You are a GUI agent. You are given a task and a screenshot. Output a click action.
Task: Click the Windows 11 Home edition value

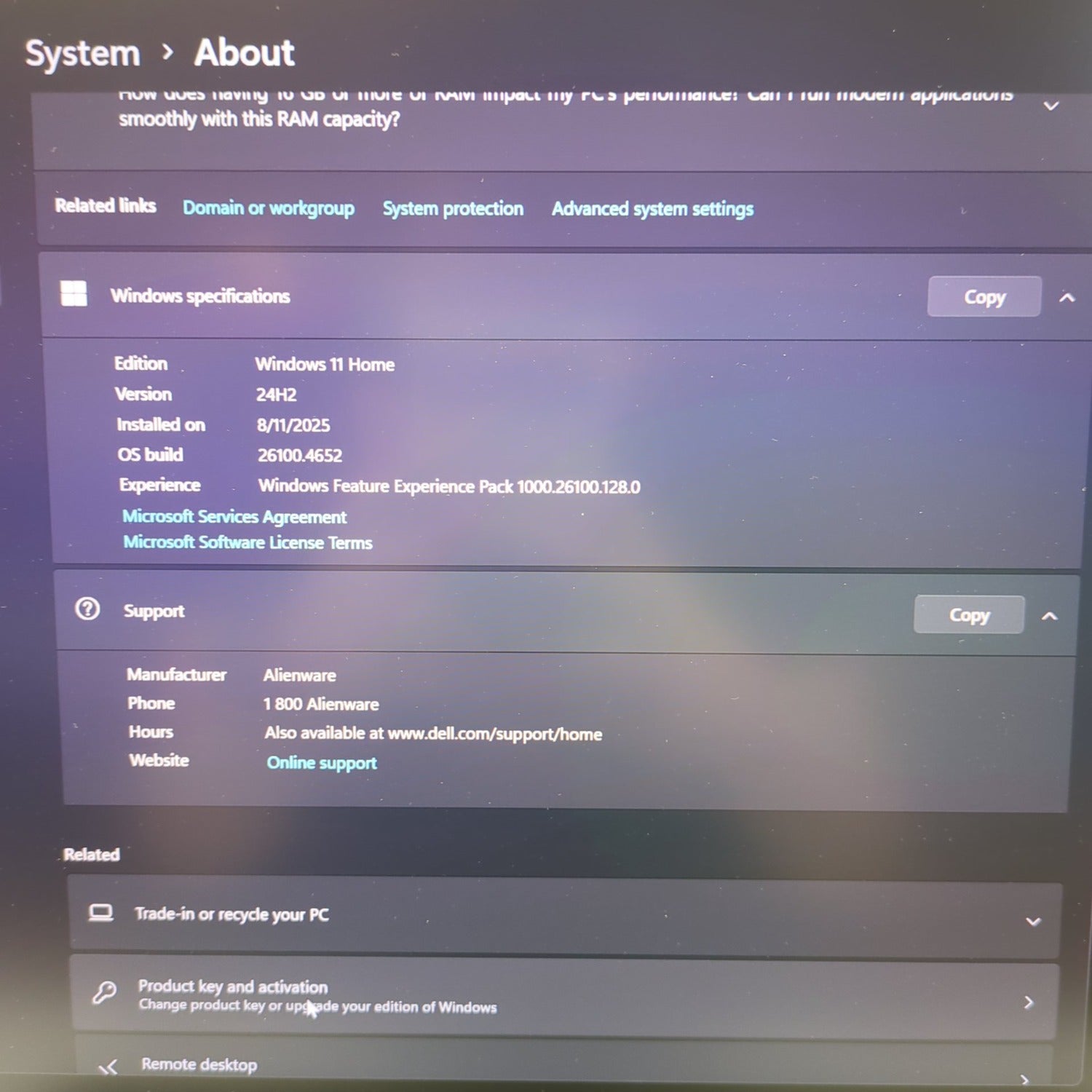tap(325, 365)
